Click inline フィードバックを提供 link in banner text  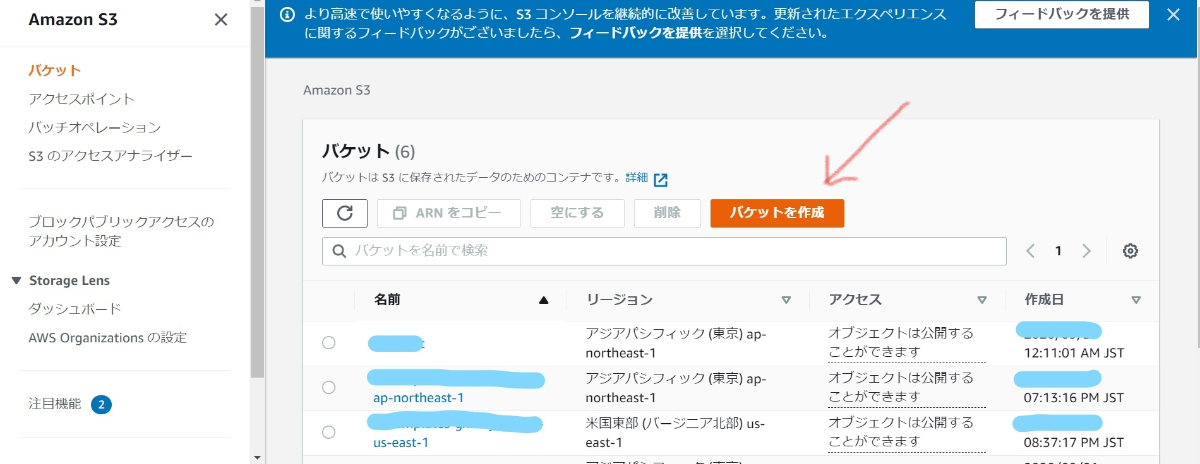(x=634, y=33)
